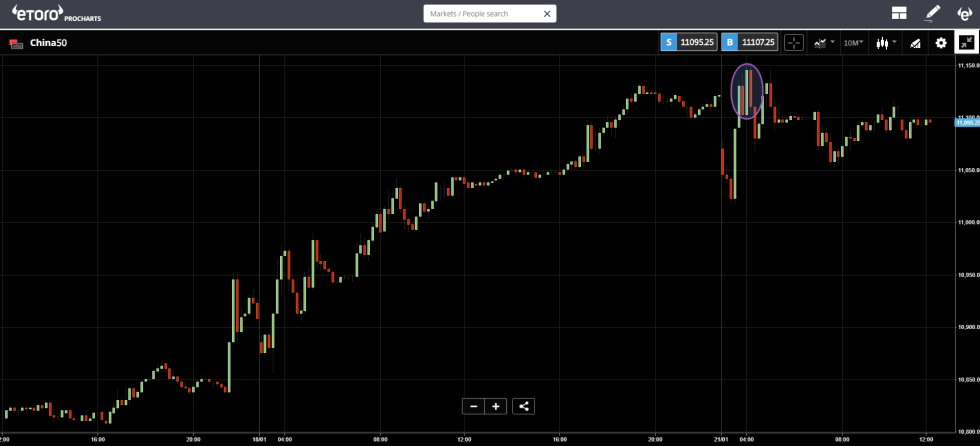Toggle the crosshair cursor tool
This screenshot has height=446, width=980.
pyautogui.click(x=793, y=43)
